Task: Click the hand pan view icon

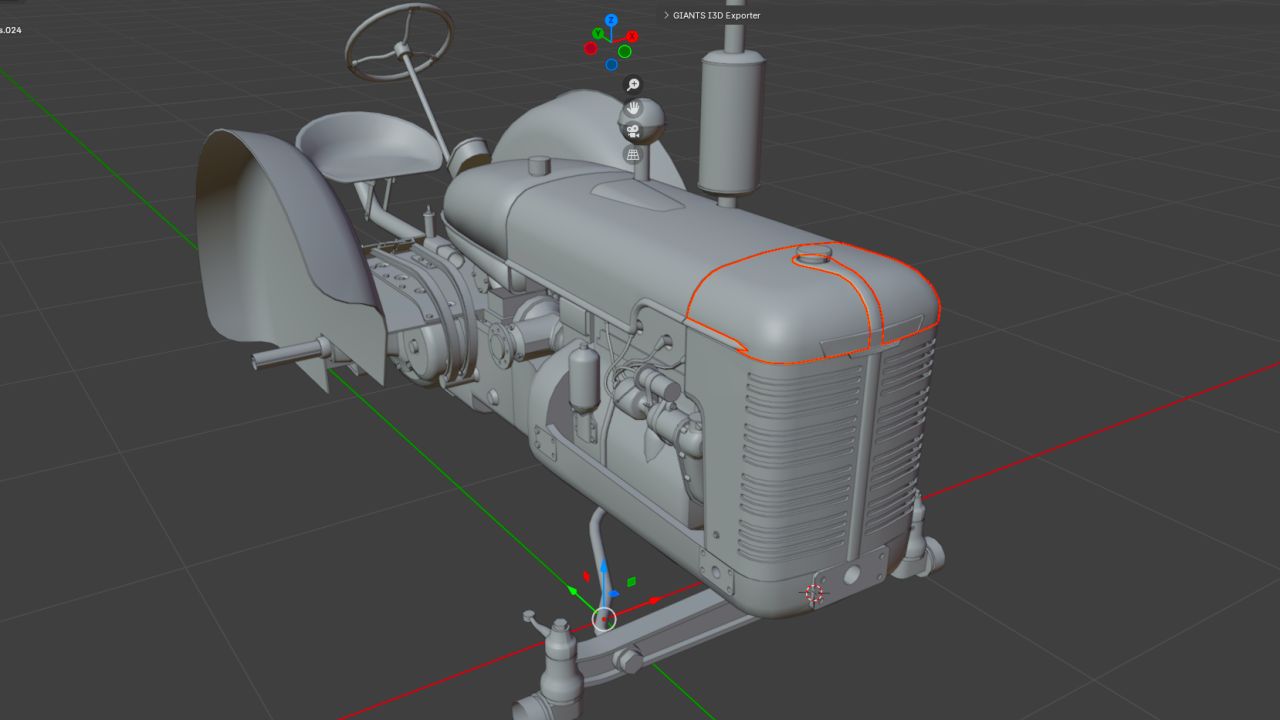Action: [633, 108]
